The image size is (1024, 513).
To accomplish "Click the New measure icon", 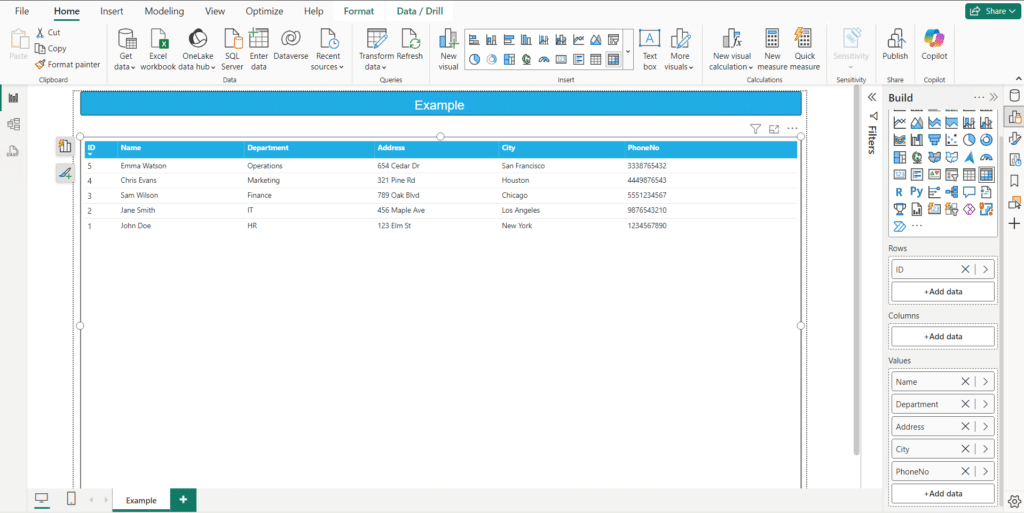I will point(772,40).
